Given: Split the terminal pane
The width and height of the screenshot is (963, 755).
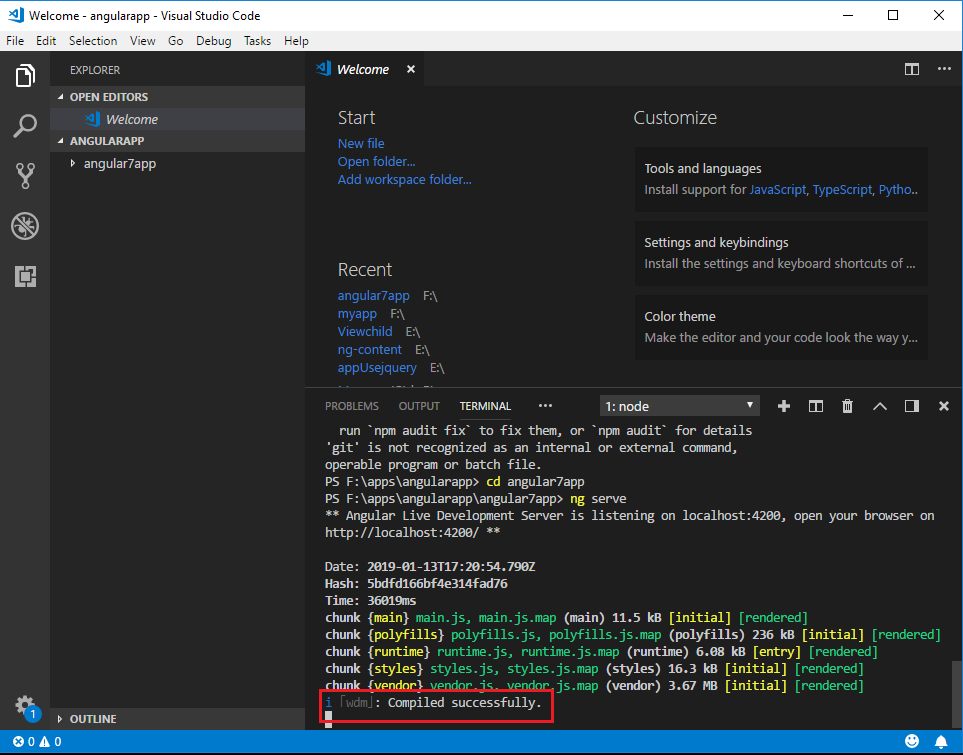Looking at the screenshot, I should tap(816, 406).
